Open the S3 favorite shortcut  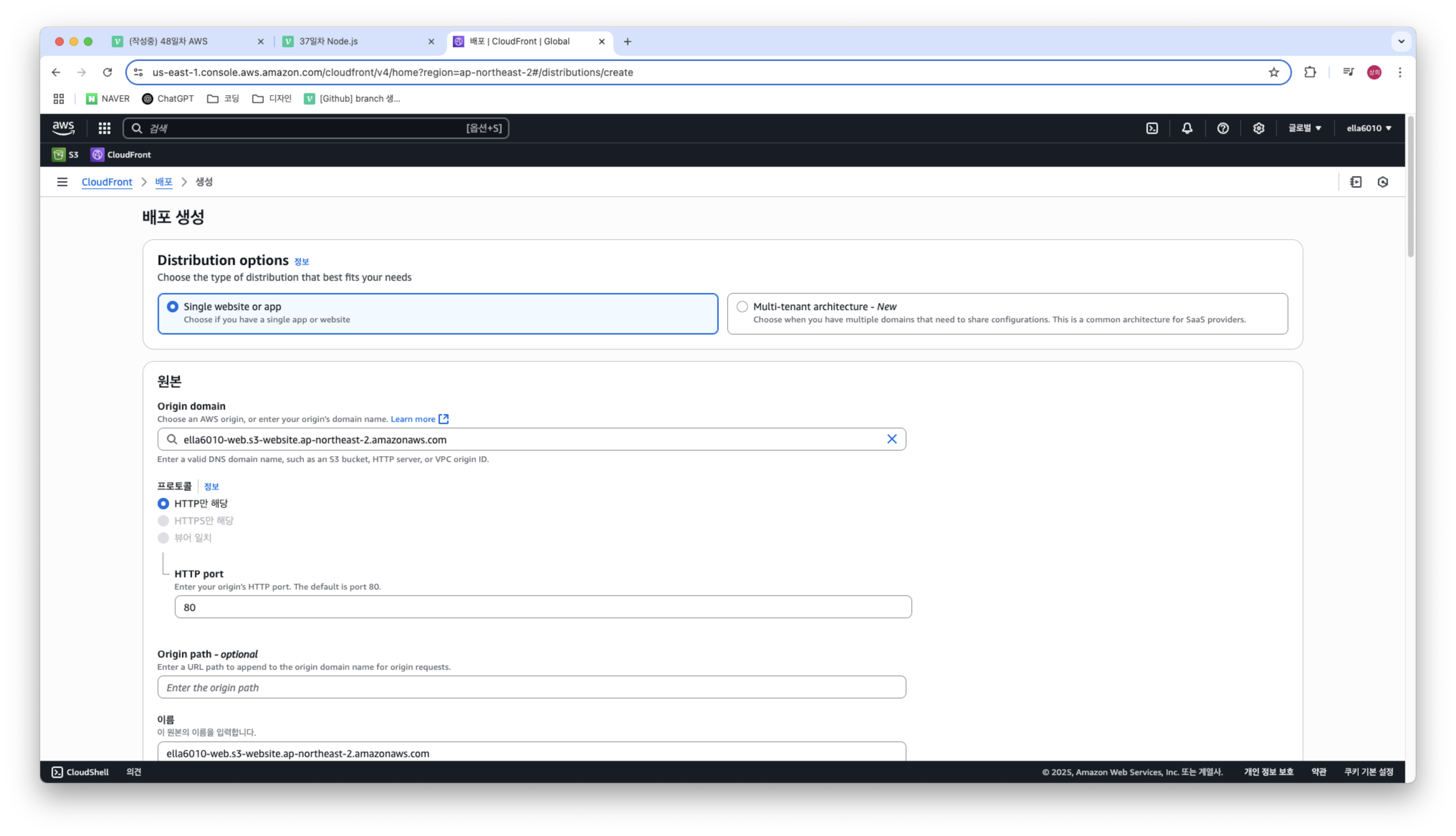pos(66,154)
